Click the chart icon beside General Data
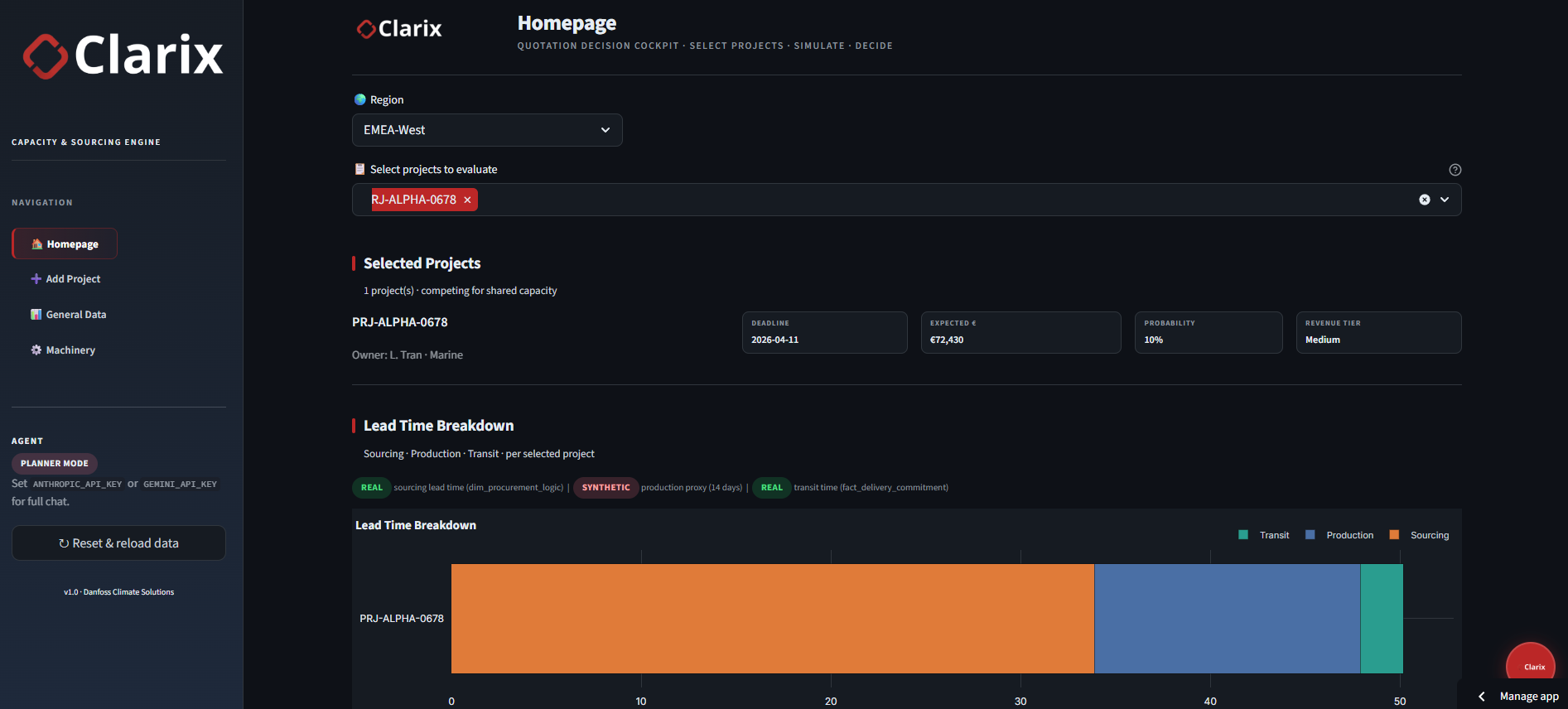 (x=36, y=315)
